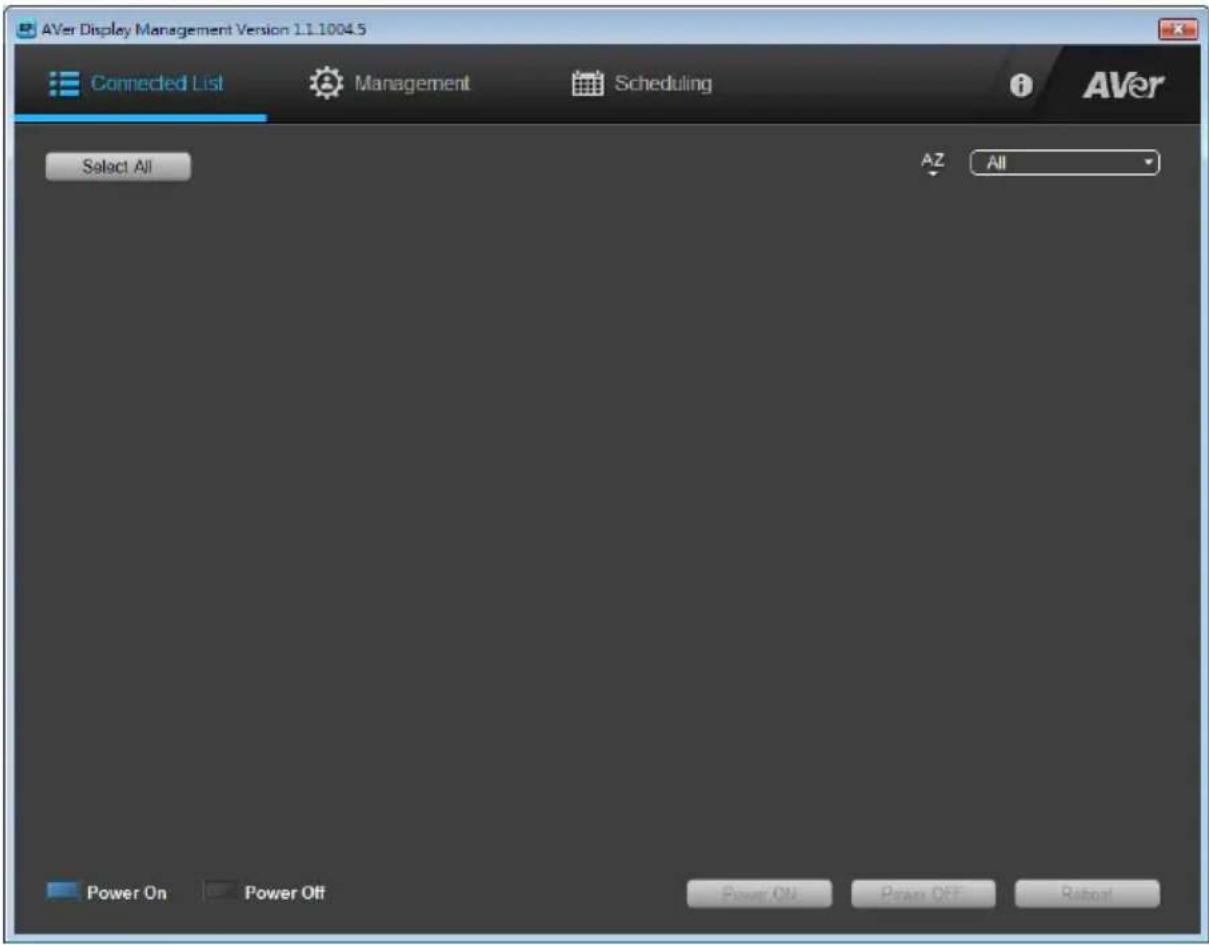The height and width of the screenshot is (945, 1209).
Task: Click the Power ON button
Action: point(759,894)
